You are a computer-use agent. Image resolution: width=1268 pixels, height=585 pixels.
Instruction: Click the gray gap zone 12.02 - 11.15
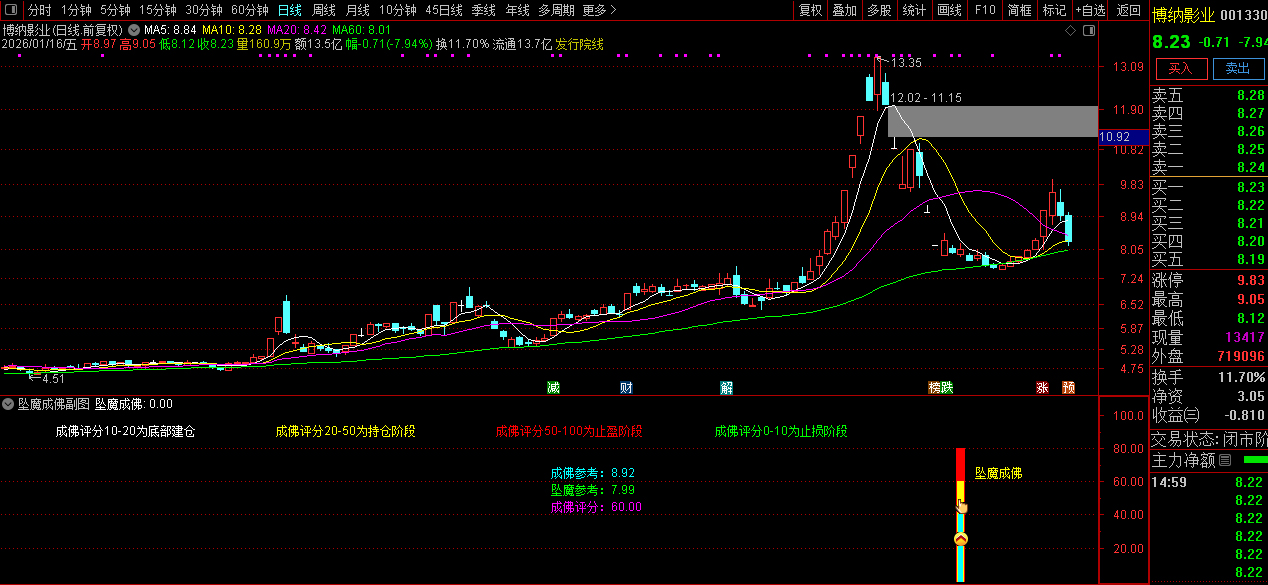pyautogui.click(x=992, y=121)
